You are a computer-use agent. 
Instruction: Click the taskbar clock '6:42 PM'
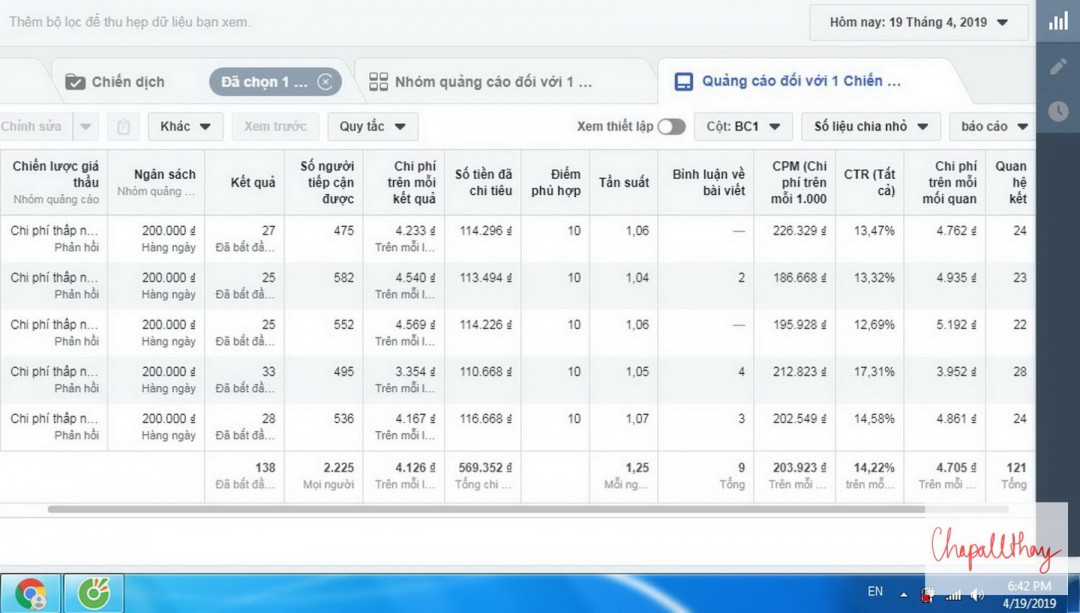[1029, 586]
